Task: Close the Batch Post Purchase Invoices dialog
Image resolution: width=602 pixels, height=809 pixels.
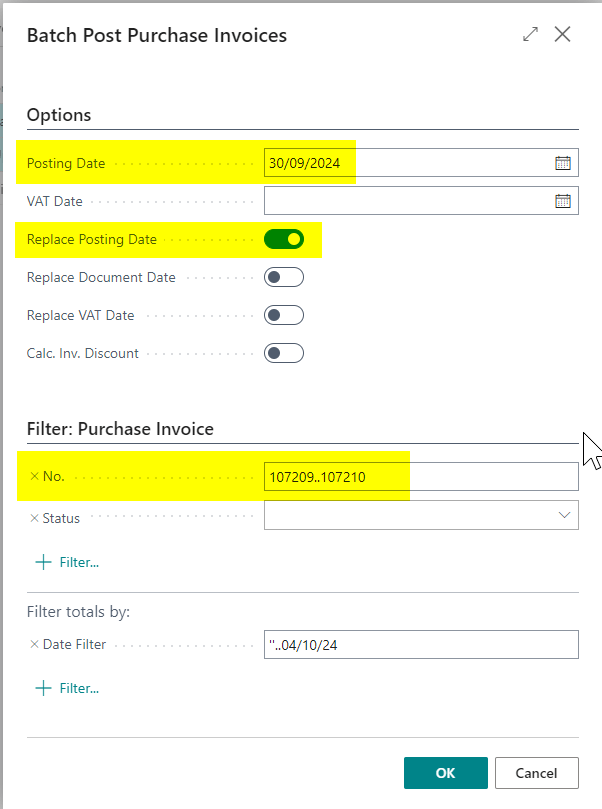Action: coord(563,35)
